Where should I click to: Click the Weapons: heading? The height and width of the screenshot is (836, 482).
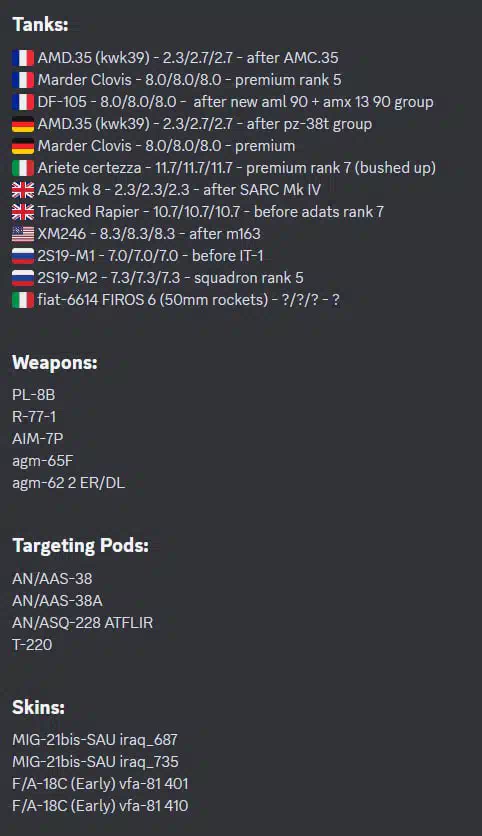55,363
